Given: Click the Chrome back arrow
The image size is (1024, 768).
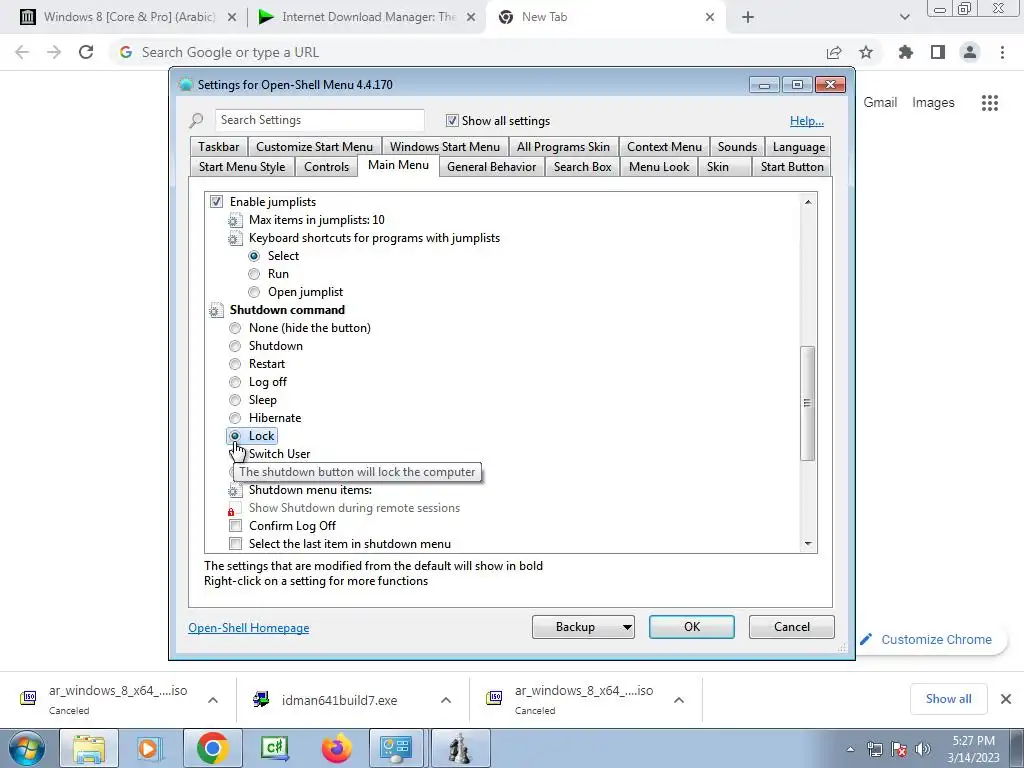Looking at the screenshot, I should click(x=22, y=52).
